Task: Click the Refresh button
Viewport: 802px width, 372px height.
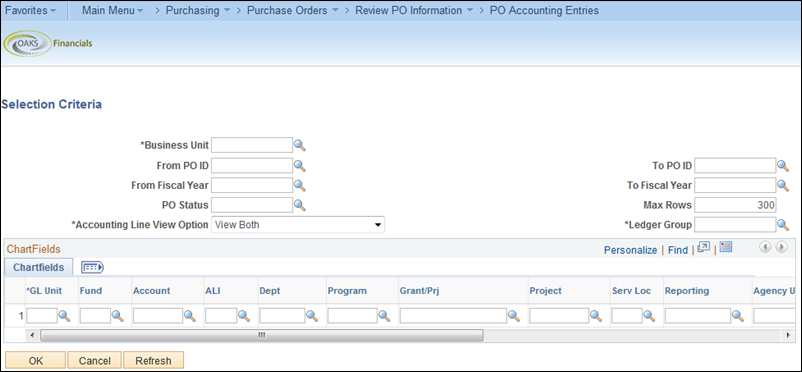Action: point(153,360)
